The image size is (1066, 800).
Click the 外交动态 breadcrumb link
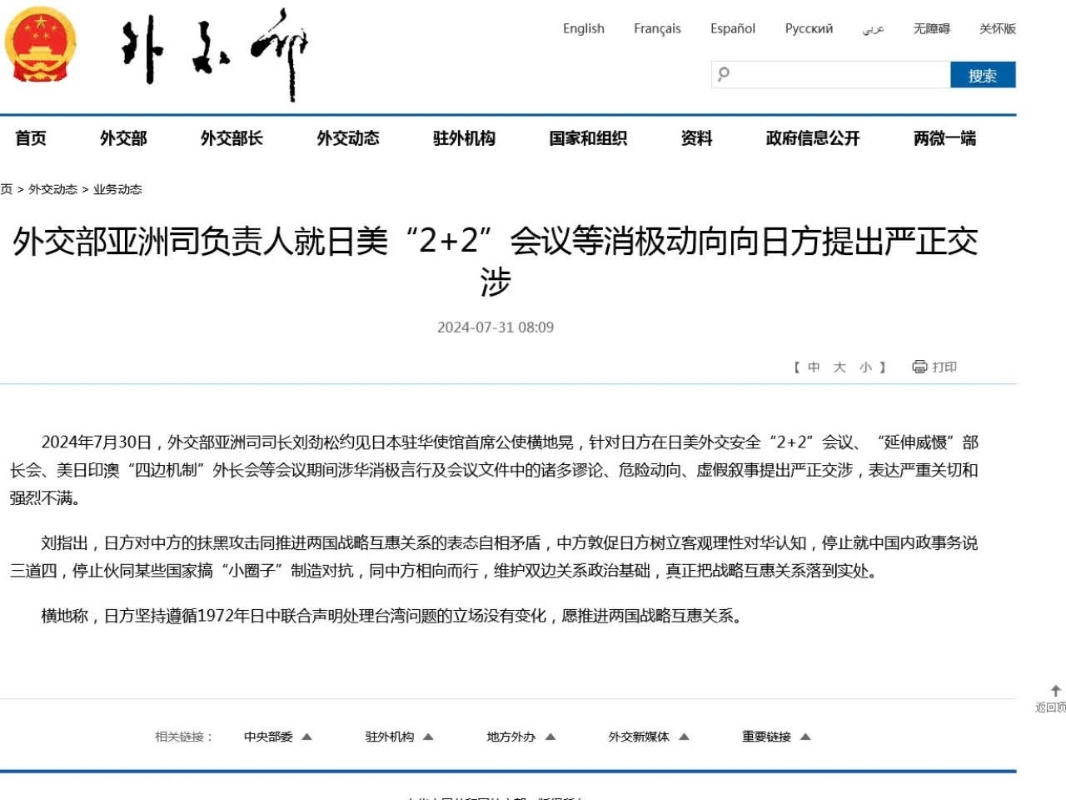click(53, 189)
